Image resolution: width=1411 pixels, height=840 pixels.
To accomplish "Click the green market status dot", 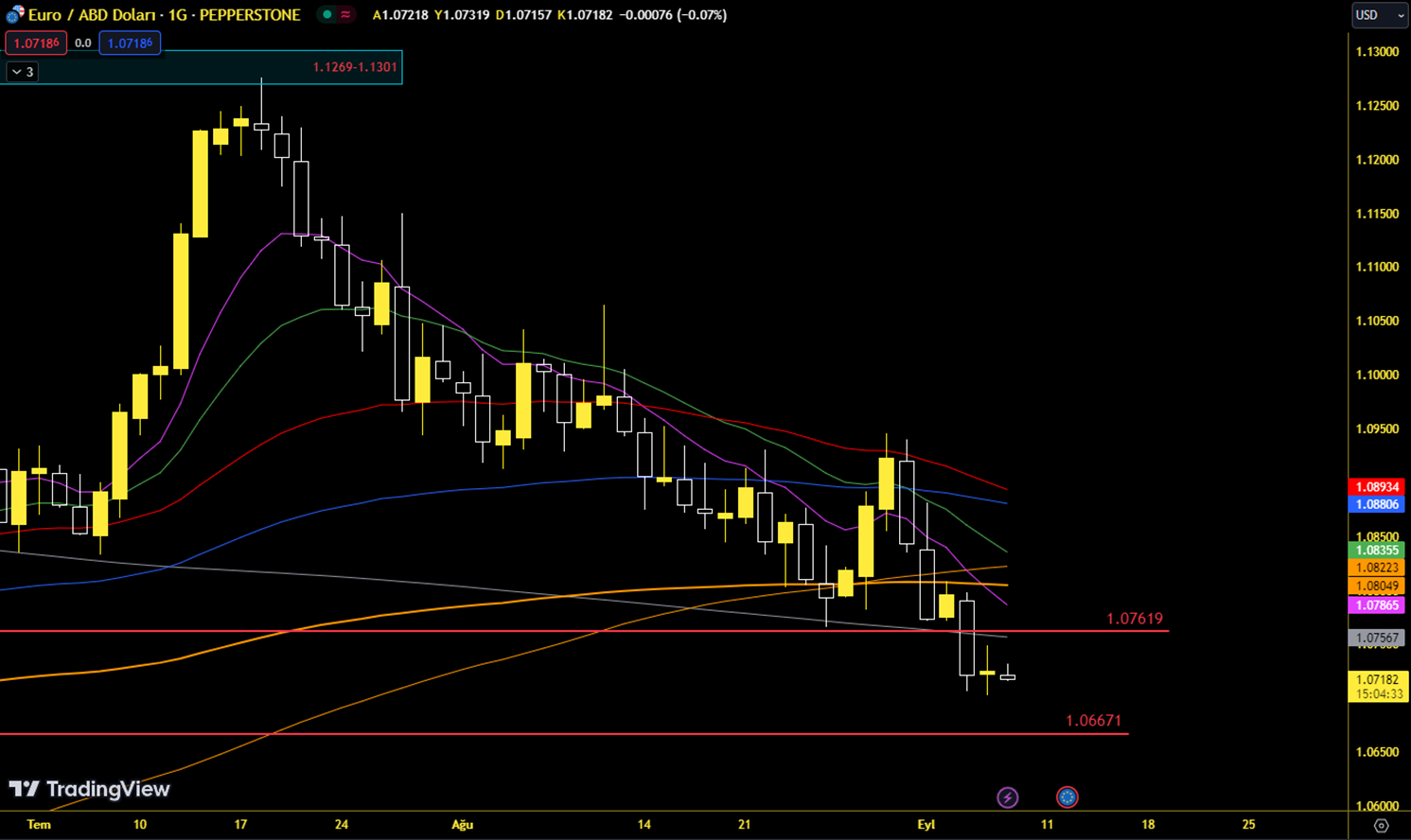I will click(327, 15).
